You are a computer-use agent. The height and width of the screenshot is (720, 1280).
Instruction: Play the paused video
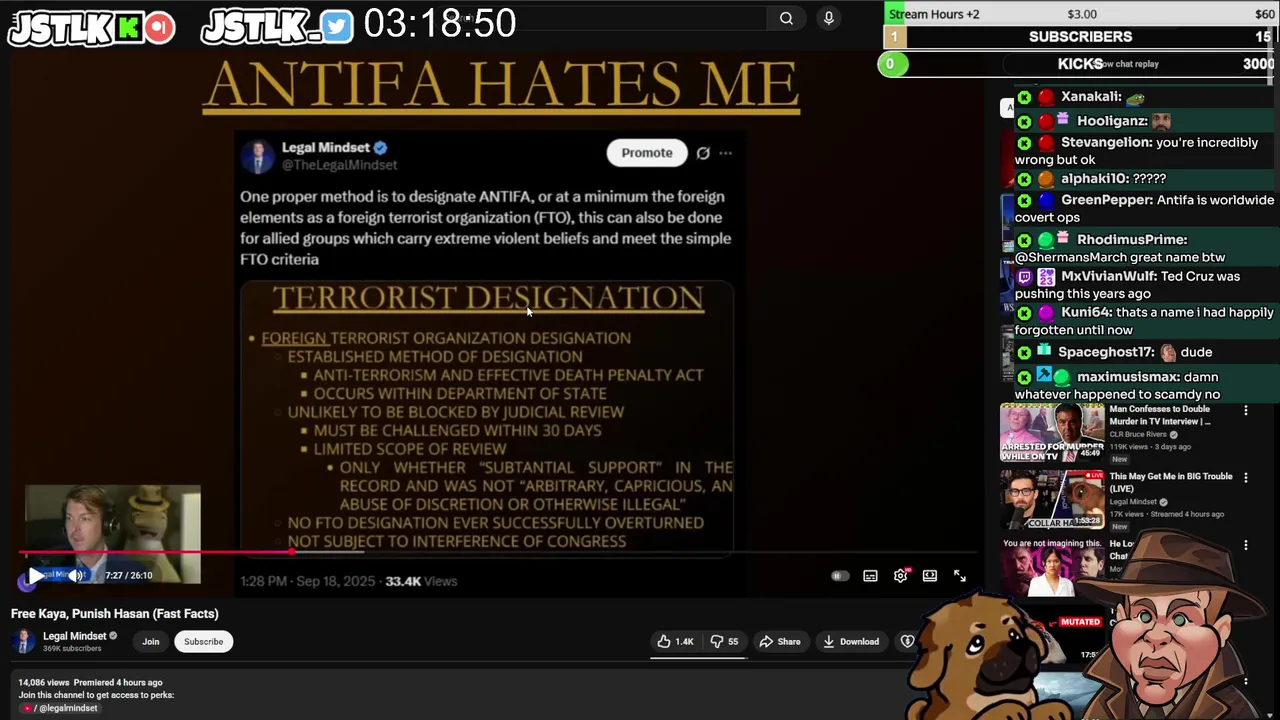[36, 576]
